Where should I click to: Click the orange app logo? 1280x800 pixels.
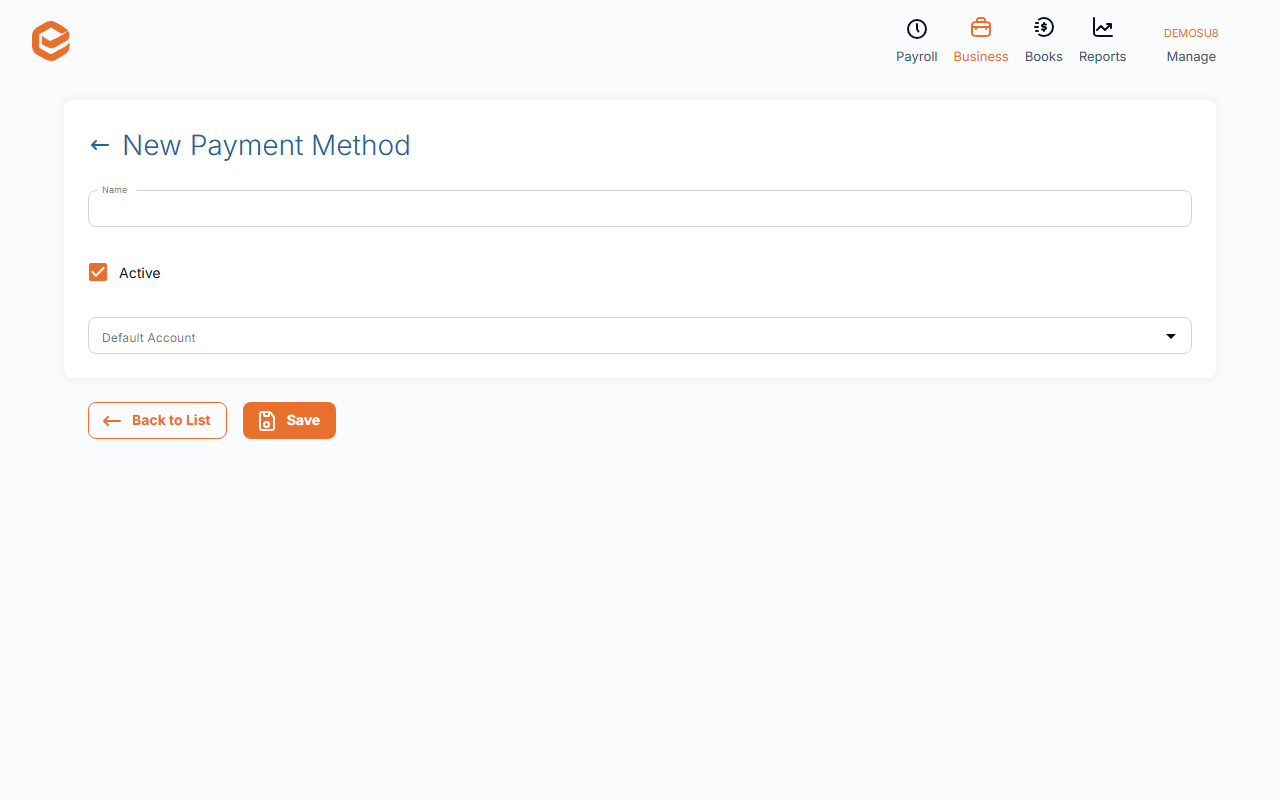coord(51,41)
